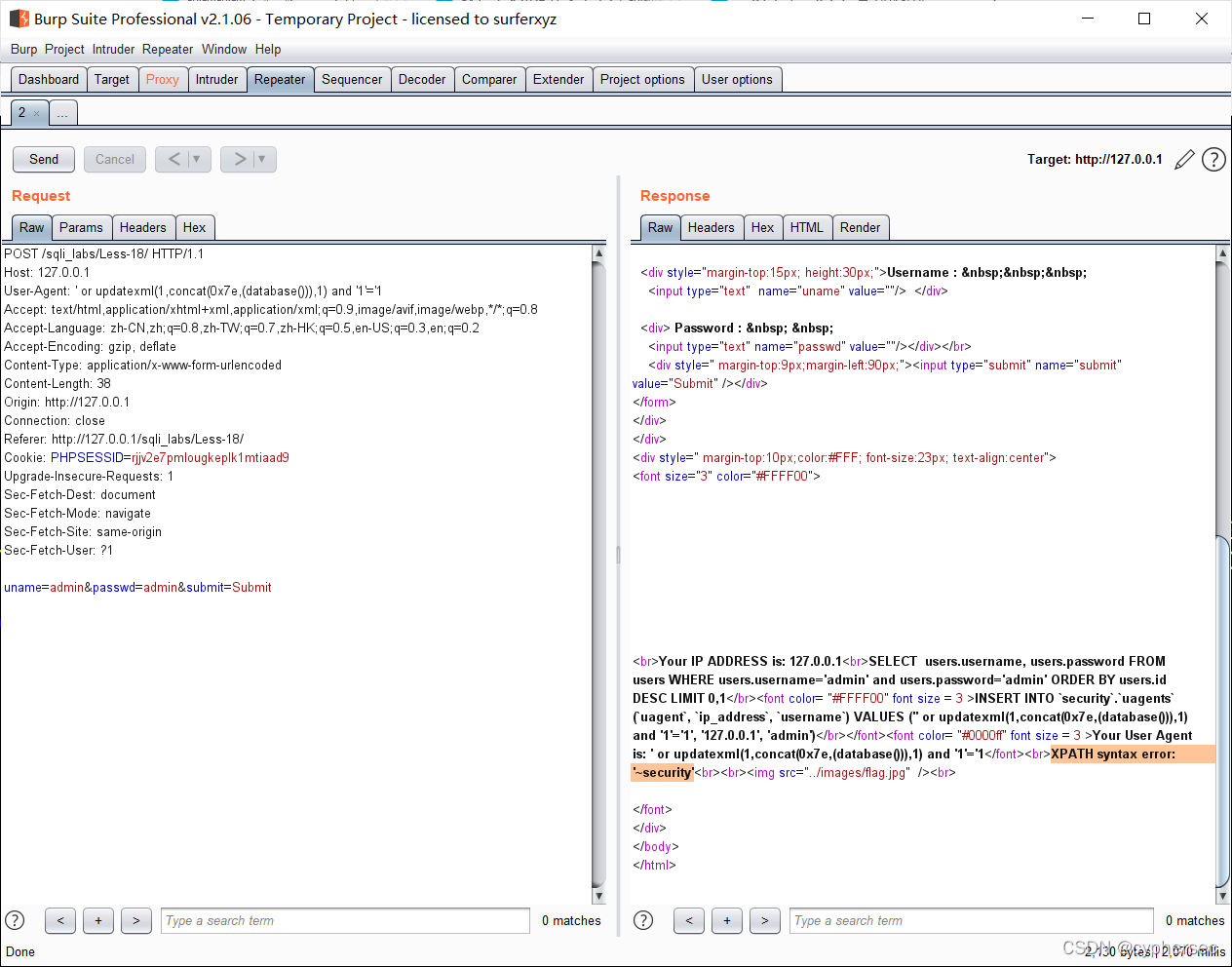Click request search previous match button
Viewport: 1232px width, 967px height.
click(x=60, y=920)
